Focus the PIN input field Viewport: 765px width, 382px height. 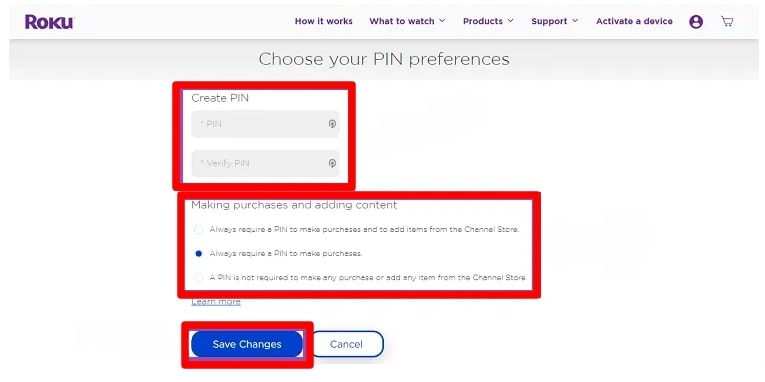pyautogui.click(x=265, y=124)
